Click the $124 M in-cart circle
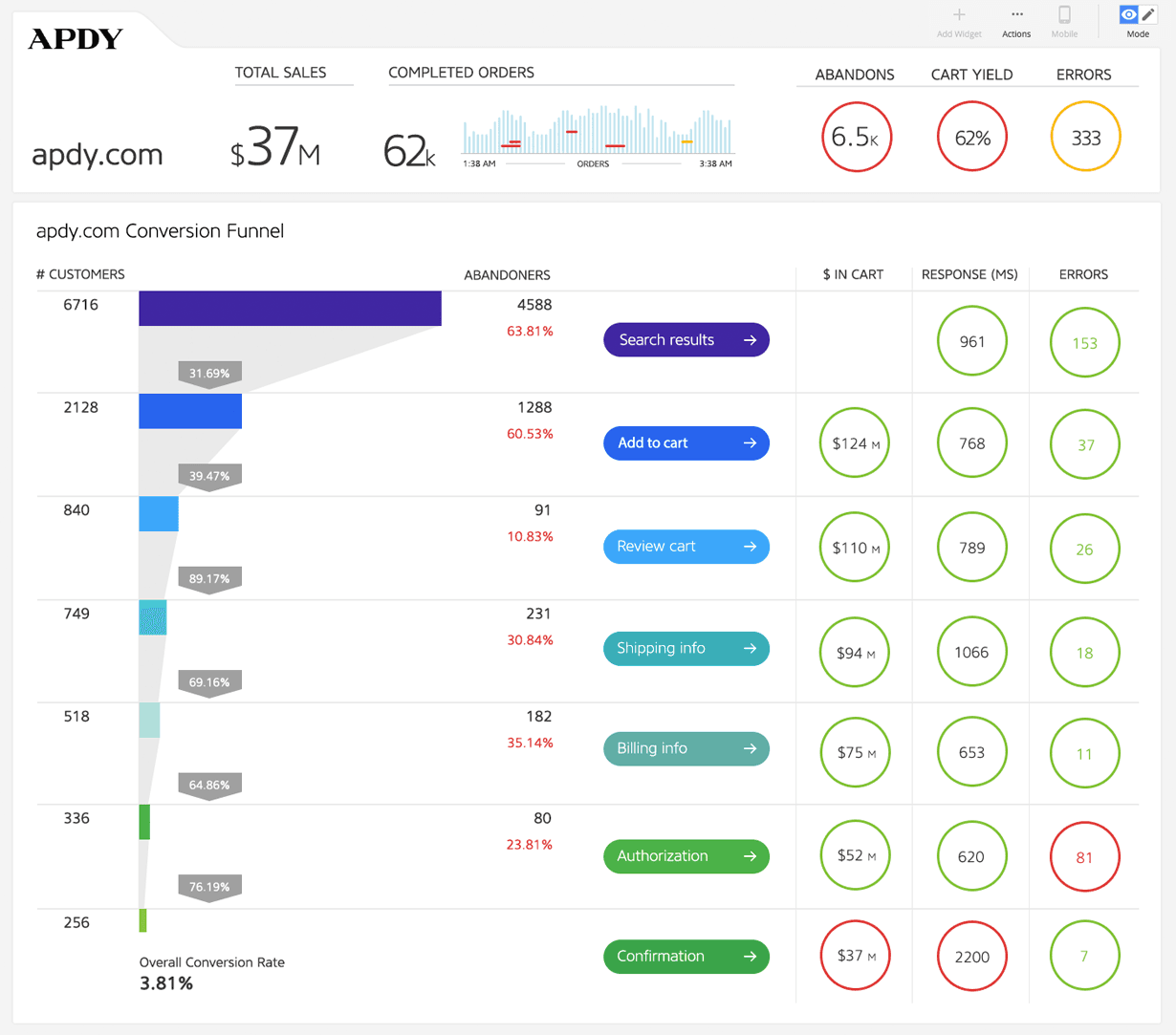 pos(855,443)
